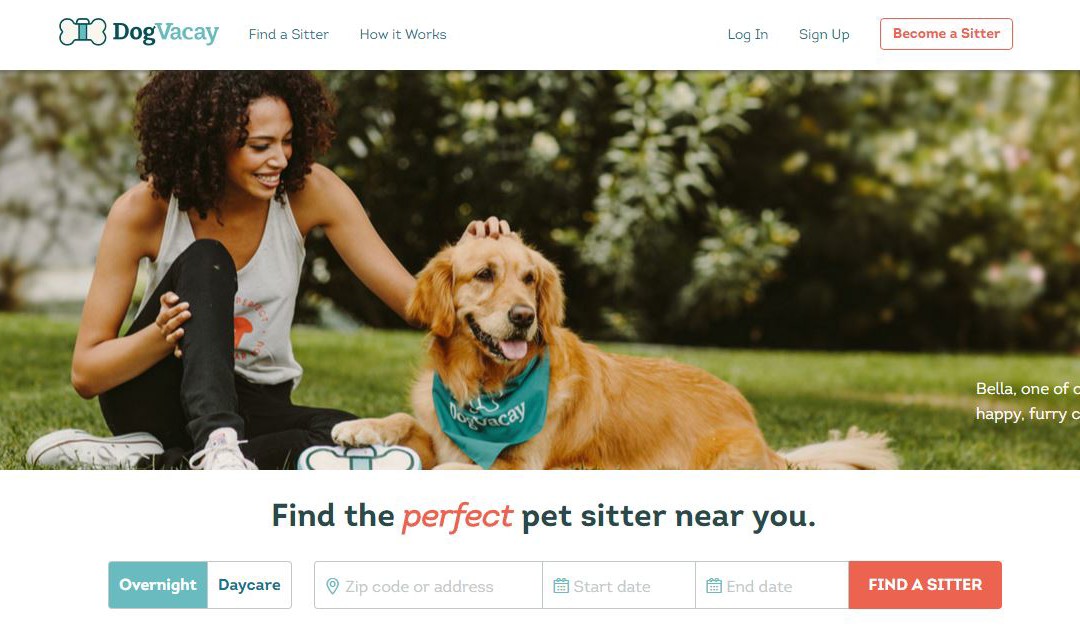
Task: Click the red FIND A SITTER button
Action: pyautogui.click(x=925, y=585)
